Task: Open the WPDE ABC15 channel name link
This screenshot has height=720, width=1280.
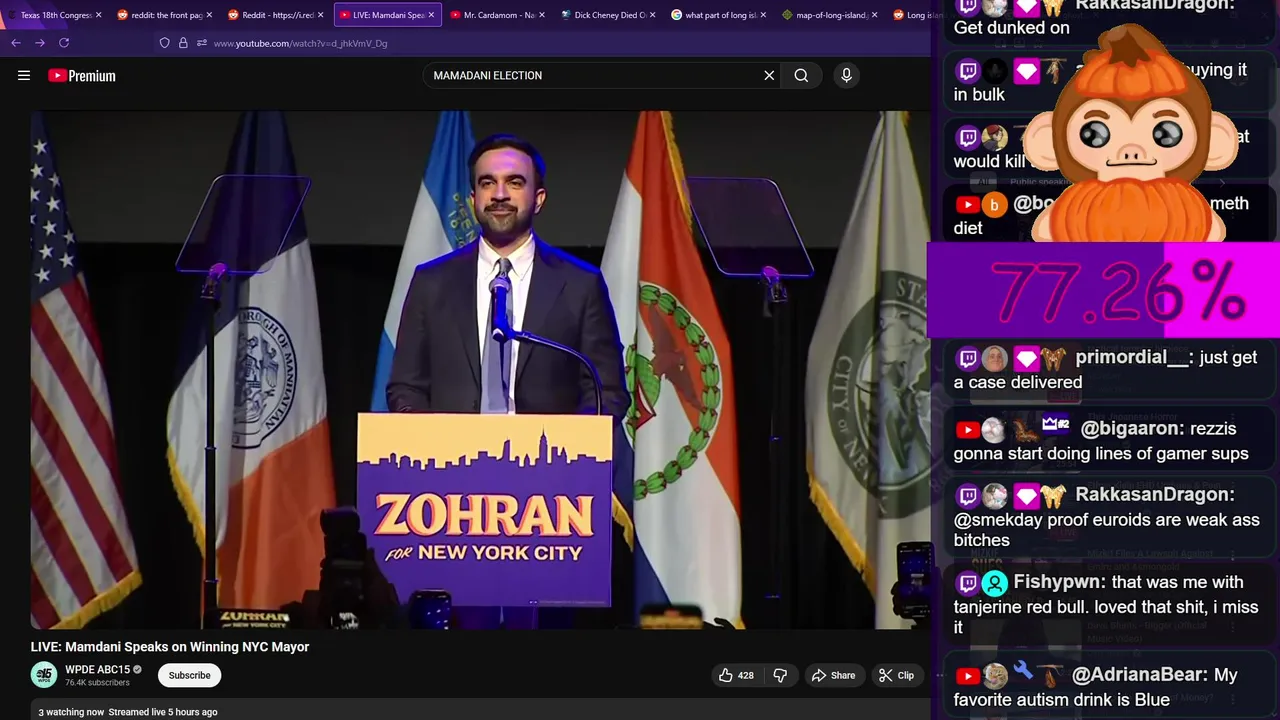Action: (x=98, y=669)
